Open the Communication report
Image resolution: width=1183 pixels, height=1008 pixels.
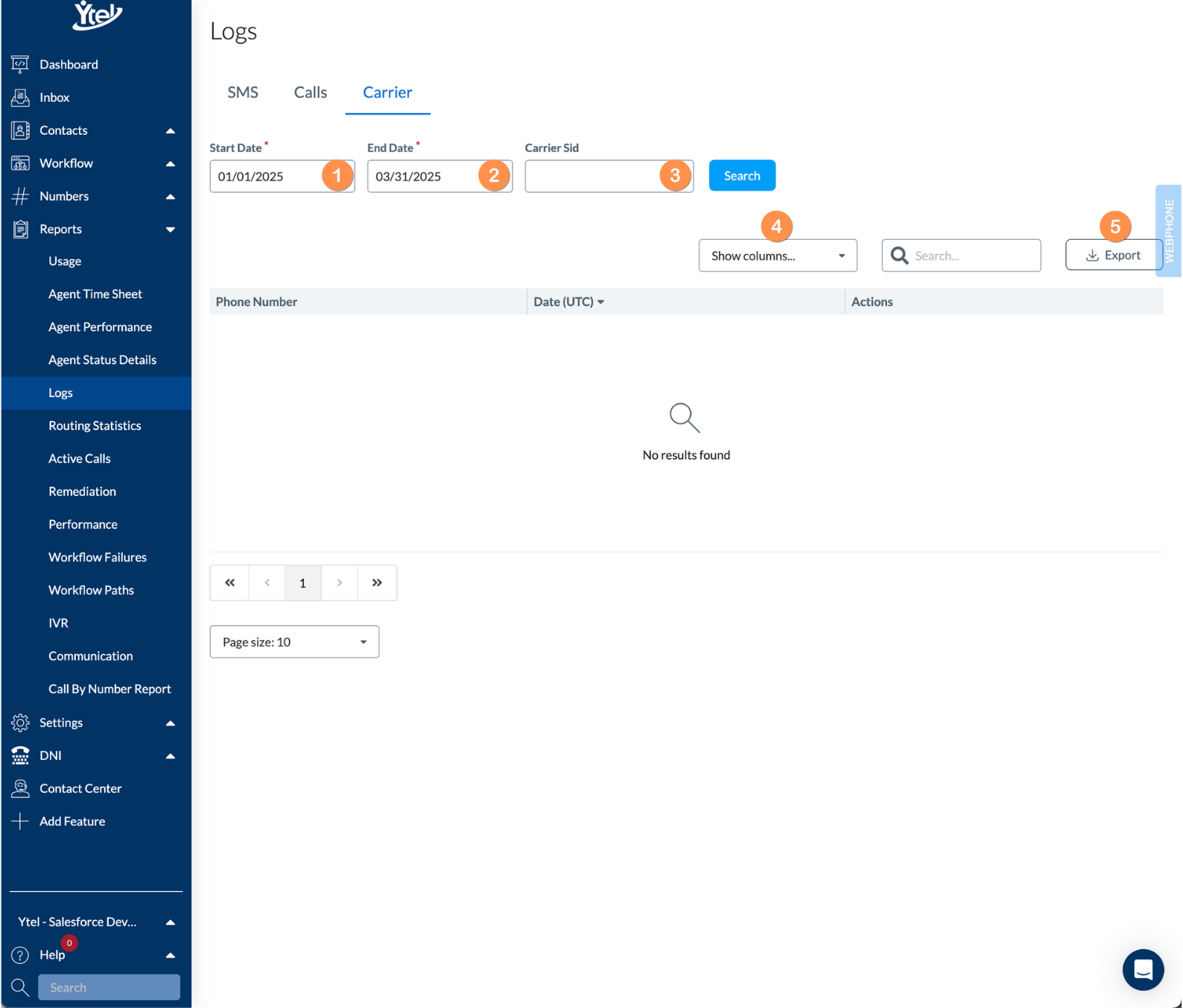pos(91,656)
